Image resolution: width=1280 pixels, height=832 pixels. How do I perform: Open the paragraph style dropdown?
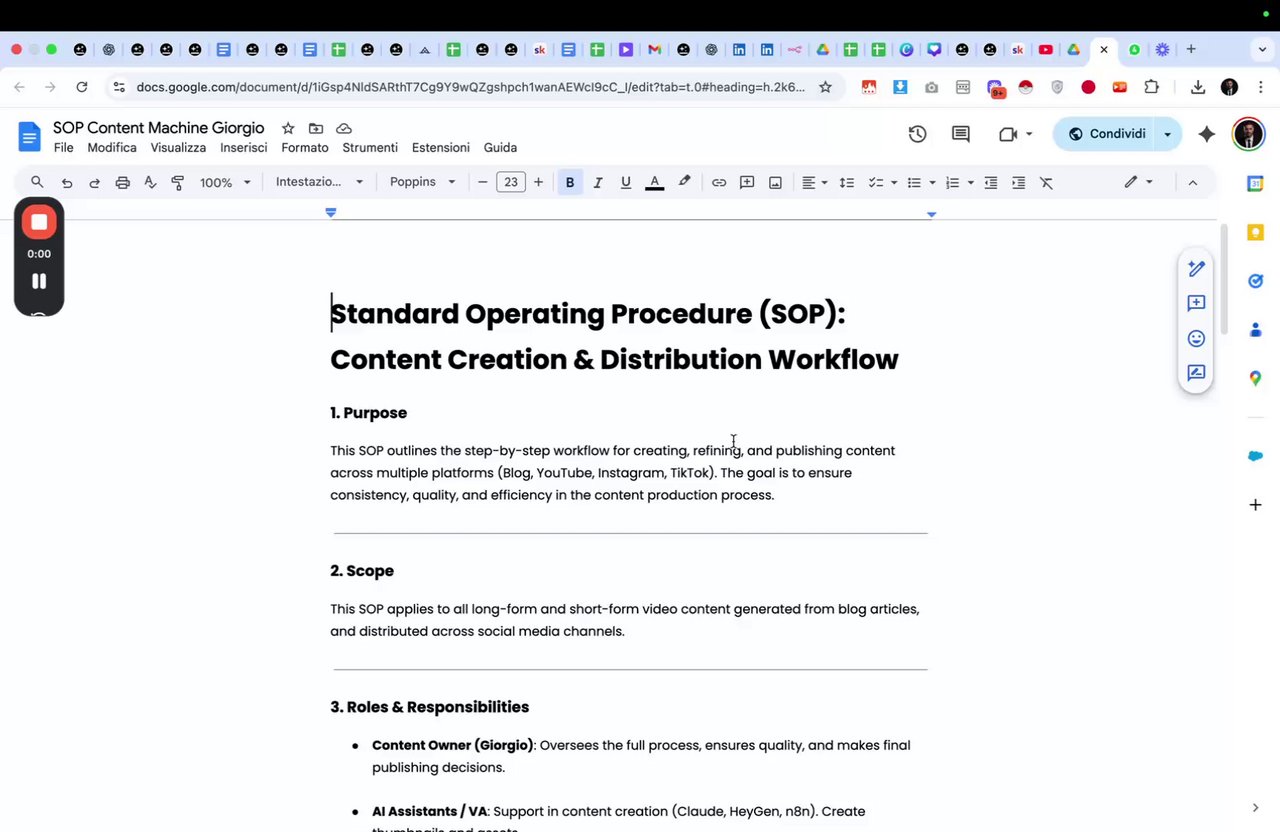click(319, 182)
